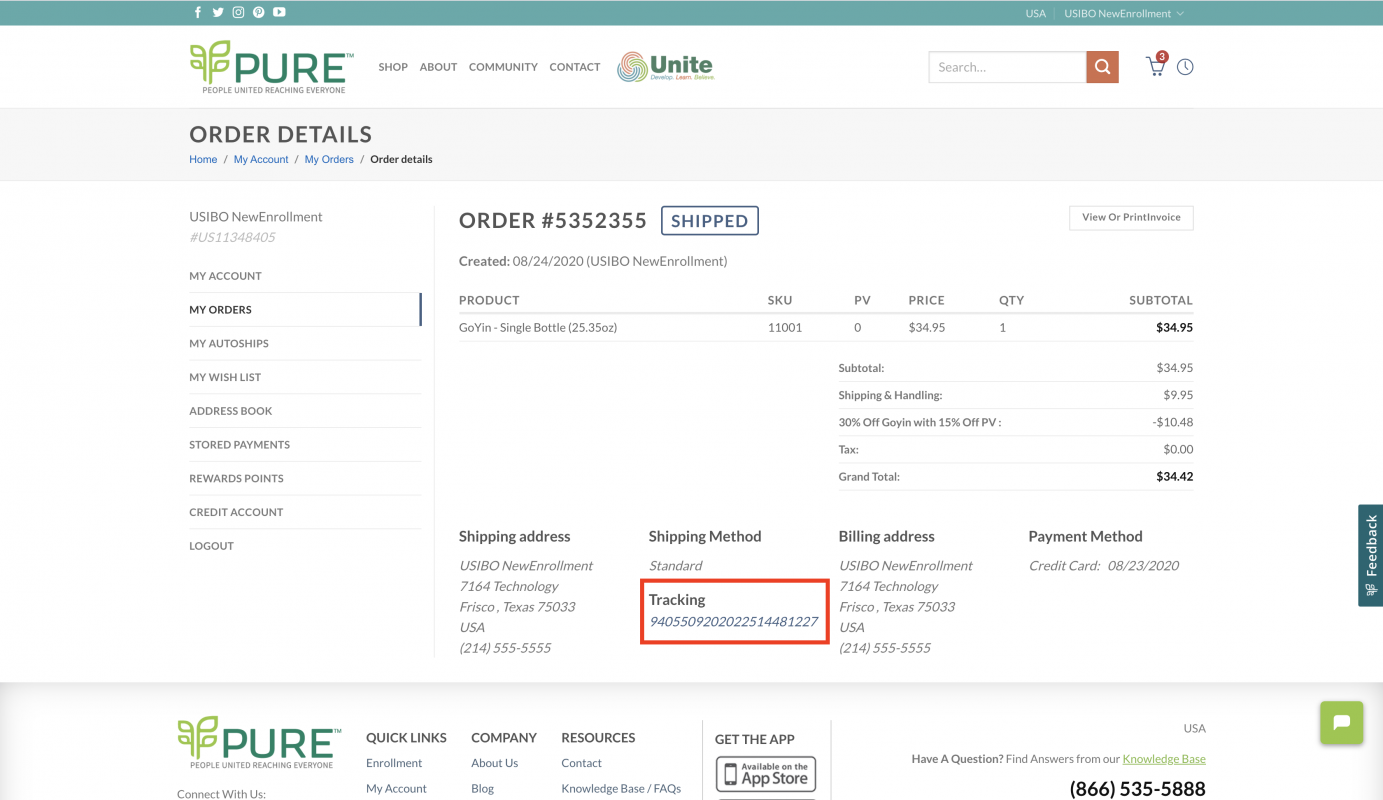
Task: Select MY WISH LIST in the sidebar
Action: (305, 378)
